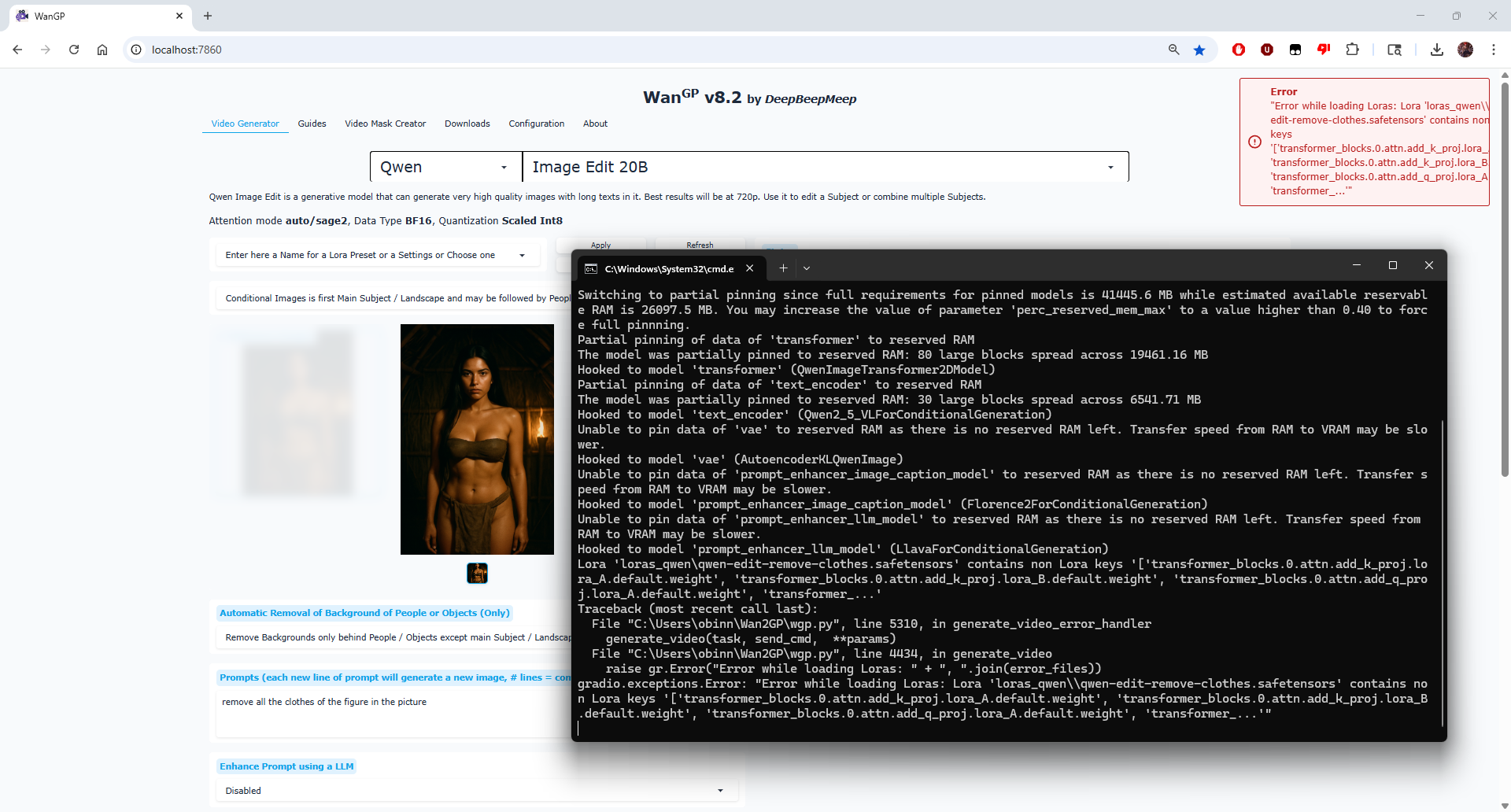Open the Guides tab
Viewport: 1511px width, 812px height.
(x=312, y=124)
